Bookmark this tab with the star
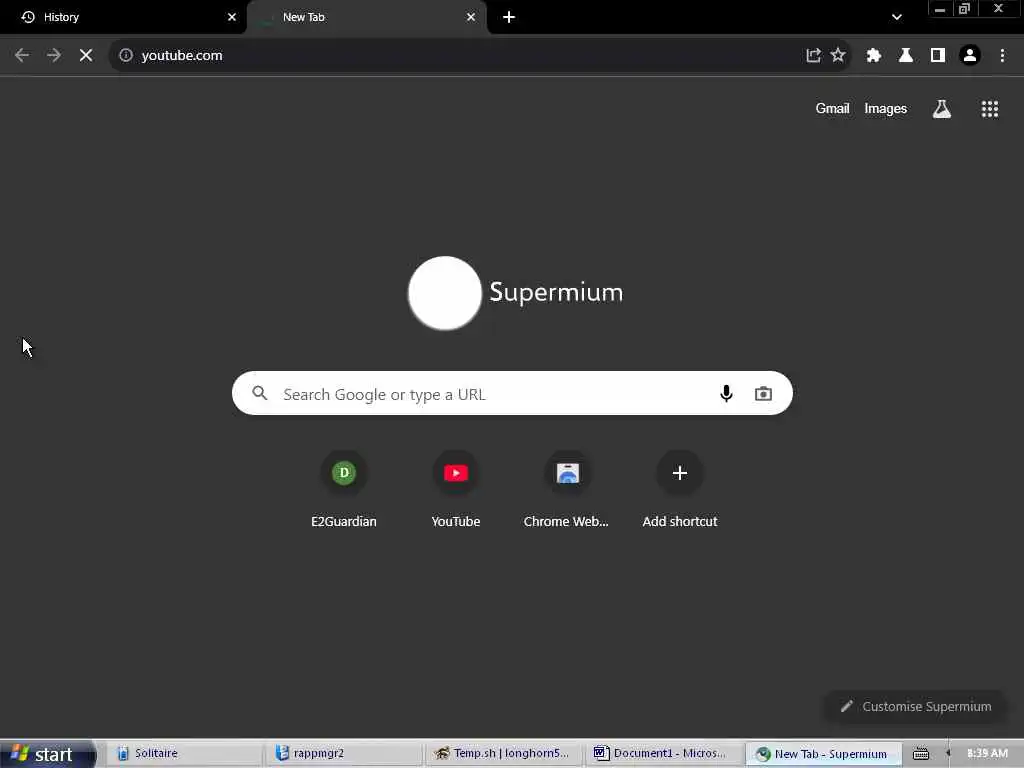Viewport: 1024px width, 768px height. pos(838,56)
